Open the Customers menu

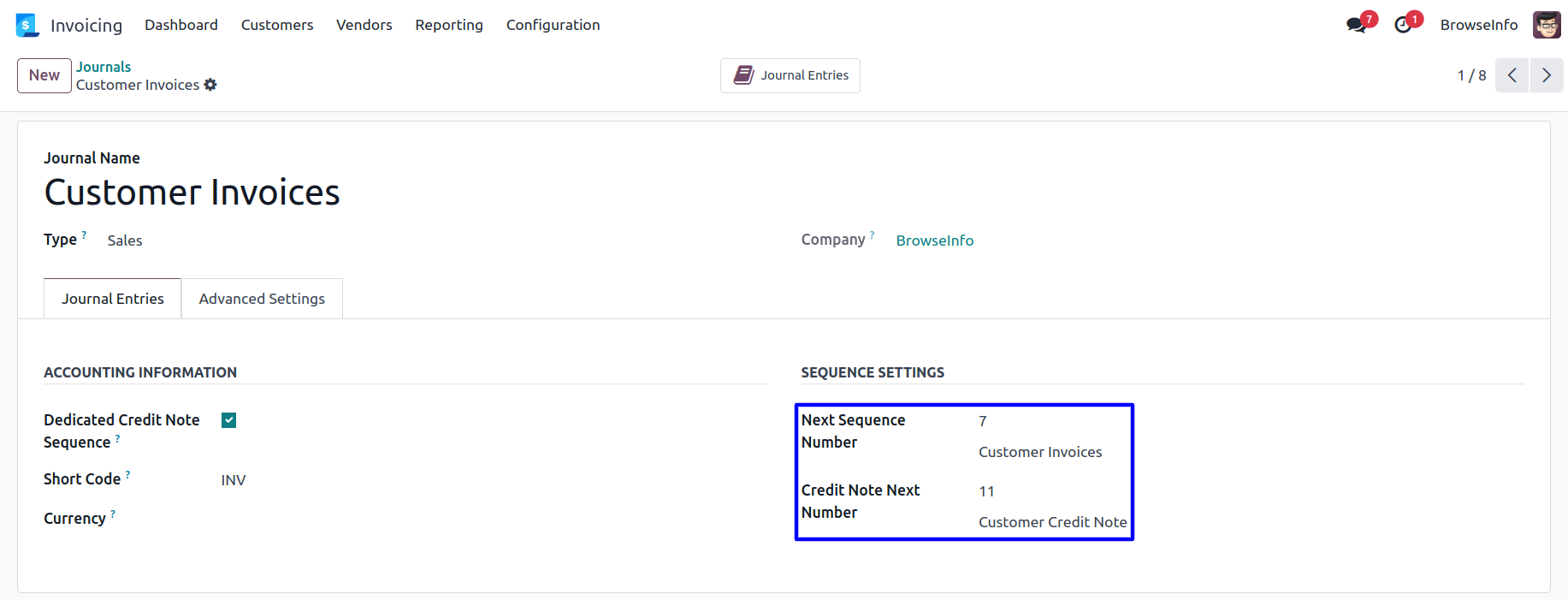point(277,25)
